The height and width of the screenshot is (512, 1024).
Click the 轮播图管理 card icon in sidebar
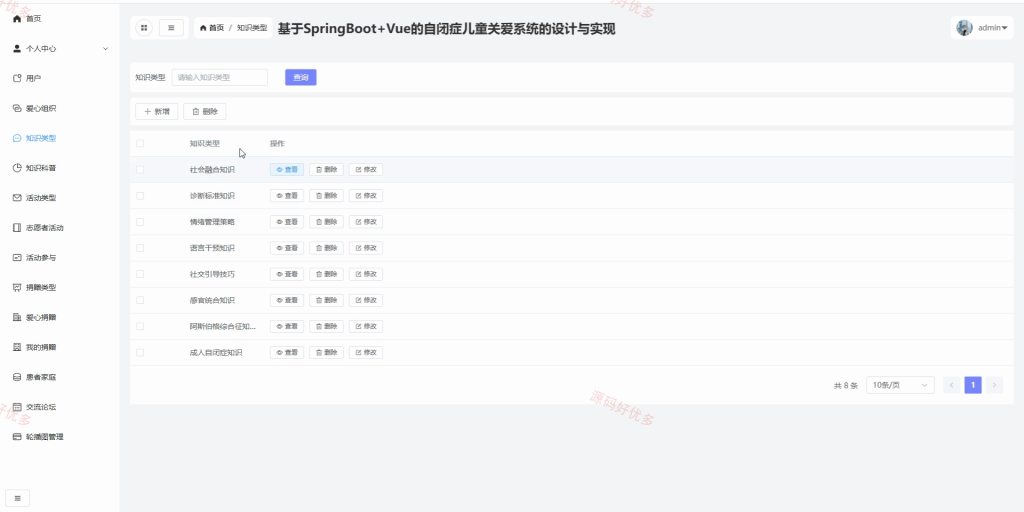click(x=18, y=437)
